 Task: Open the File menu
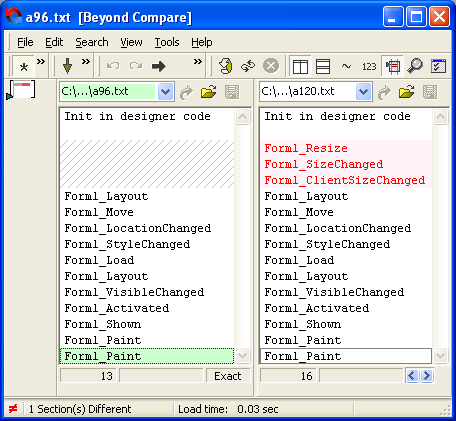pyautogui.click(x=25, y=42)
